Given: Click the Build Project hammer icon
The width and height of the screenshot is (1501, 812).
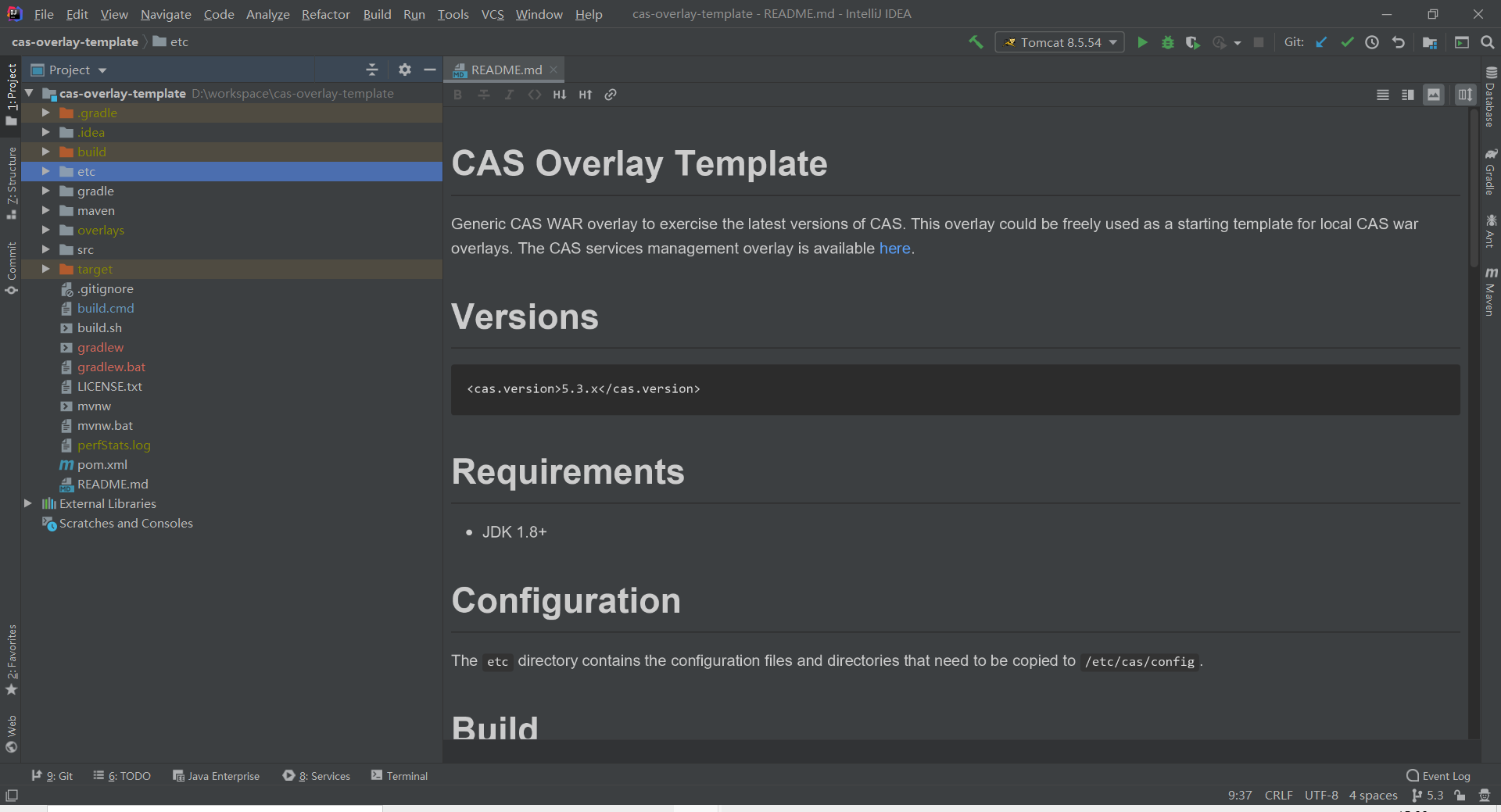Looking at the screenshot, I should coord(976,42).
